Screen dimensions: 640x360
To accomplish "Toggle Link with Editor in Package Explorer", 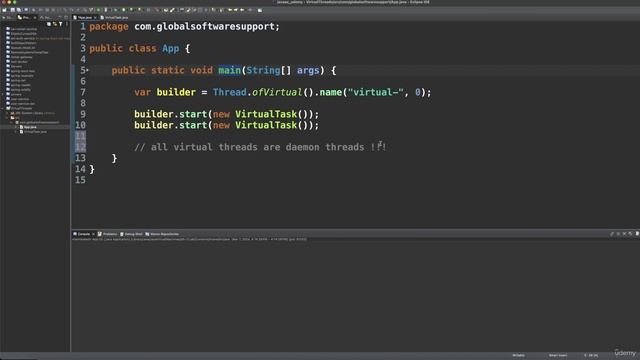I will point(55,24).
